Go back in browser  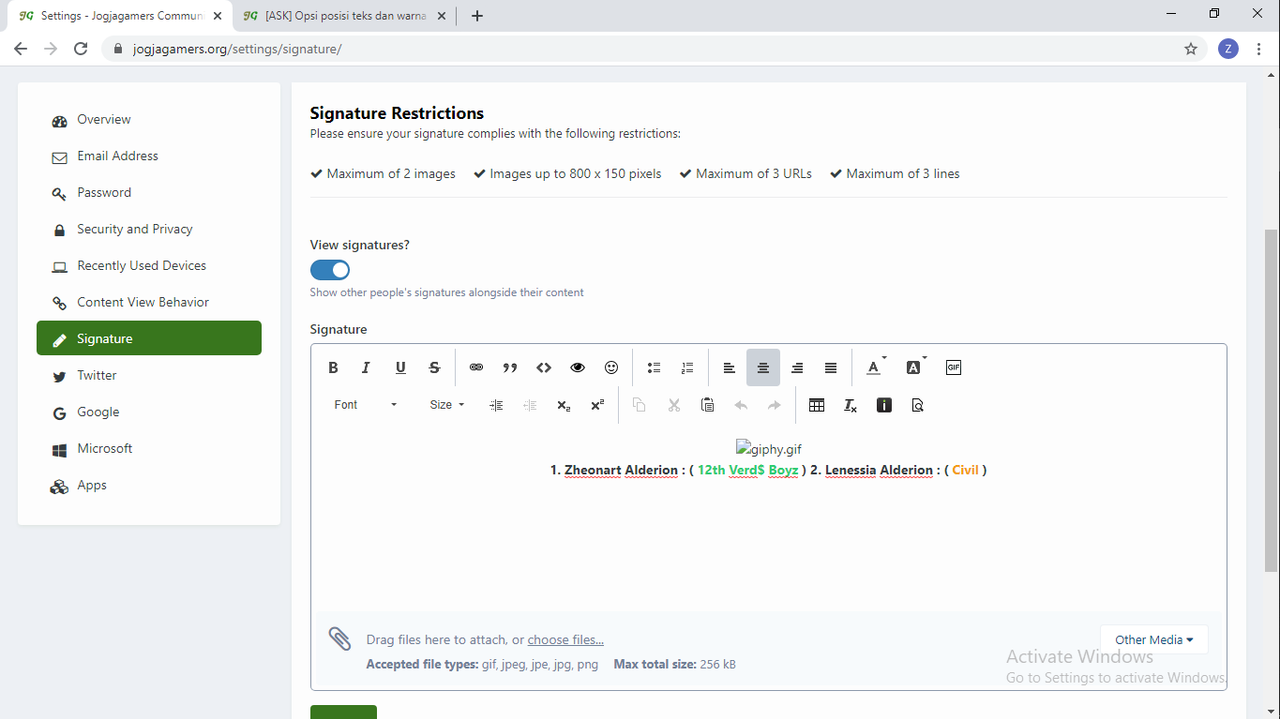[20, 48]
